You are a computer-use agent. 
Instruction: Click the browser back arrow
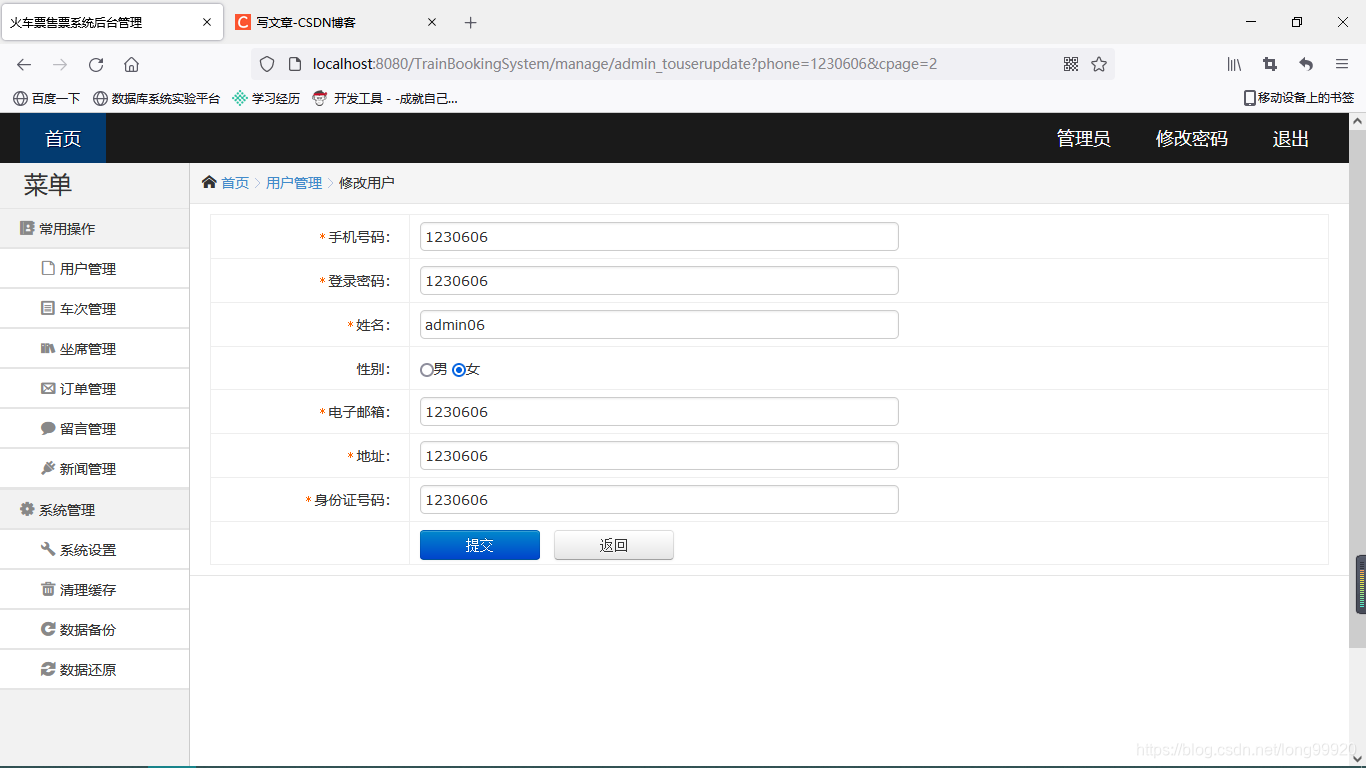point(24,64)
